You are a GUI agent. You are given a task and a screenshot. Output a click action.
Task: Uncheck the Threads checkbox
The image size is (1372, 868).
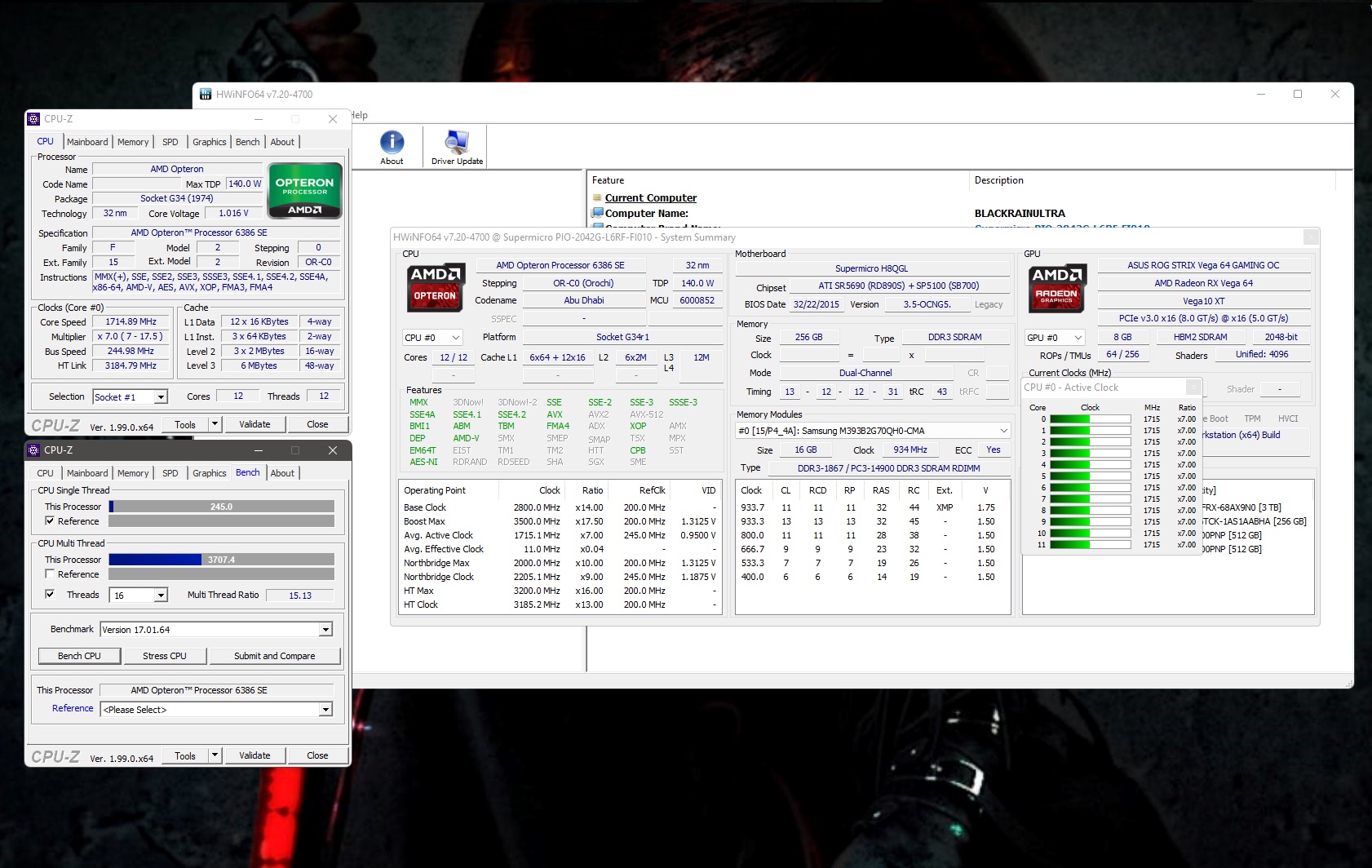click(x=50, y=595)
